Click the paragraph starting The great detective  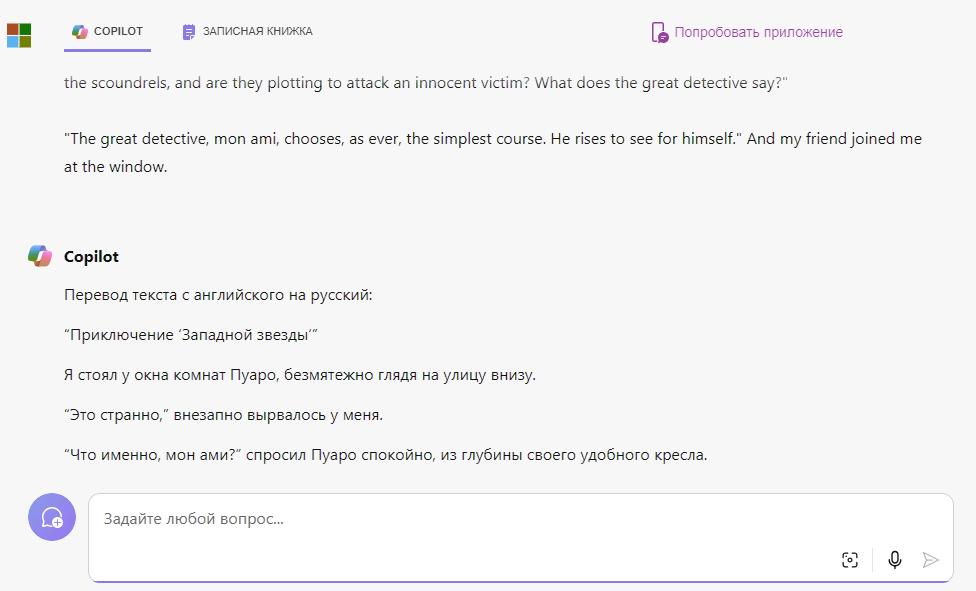[492, 153]
